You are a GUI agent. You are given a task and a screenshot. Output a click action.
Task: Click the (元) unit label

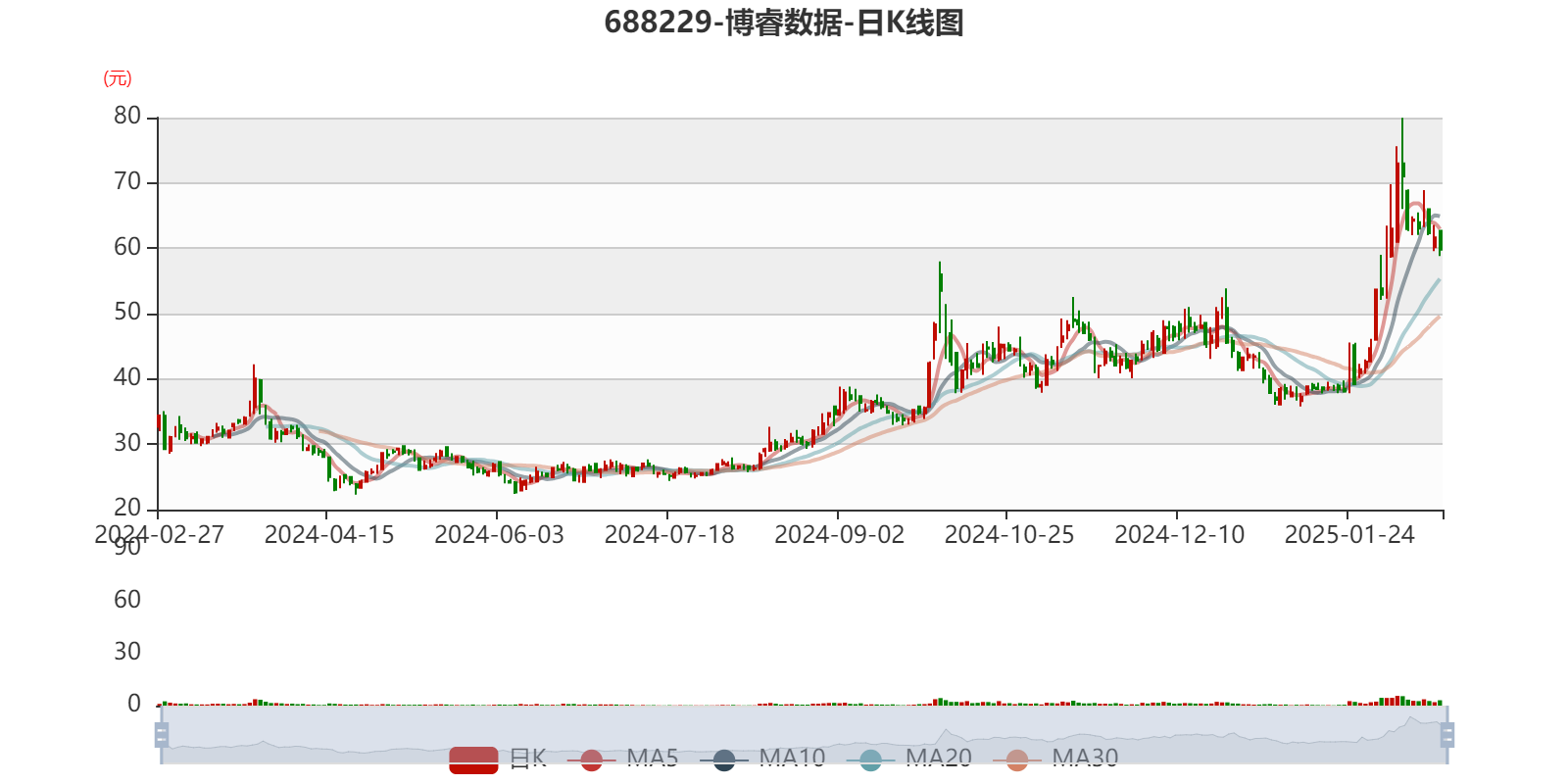tap(118, 78)
